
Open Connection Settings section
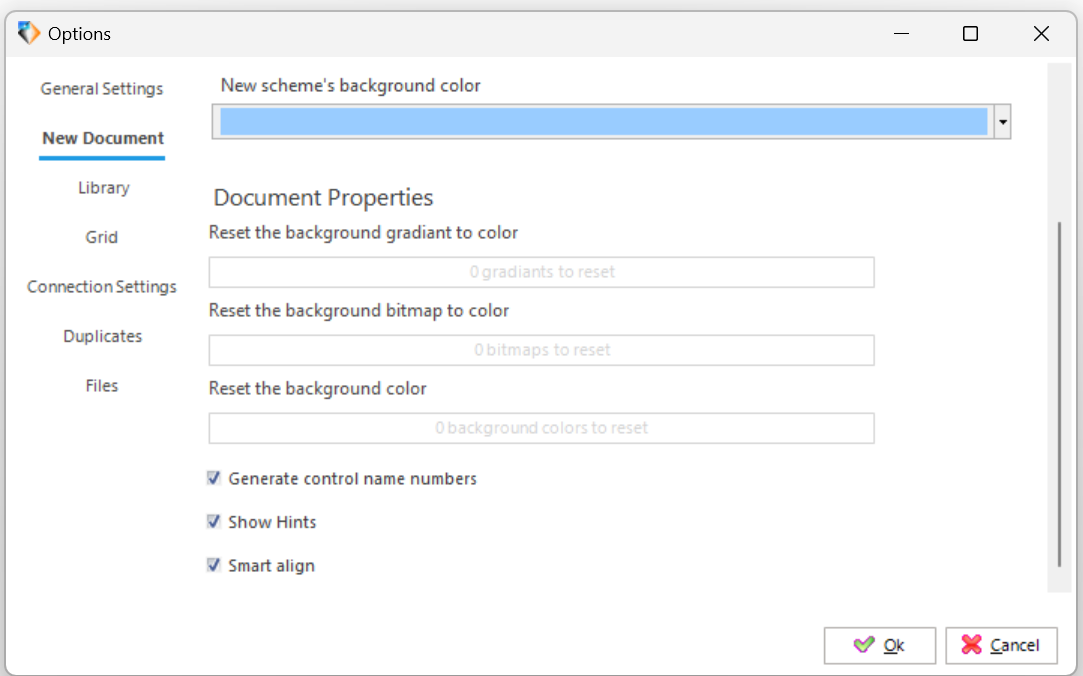point(102,287)
